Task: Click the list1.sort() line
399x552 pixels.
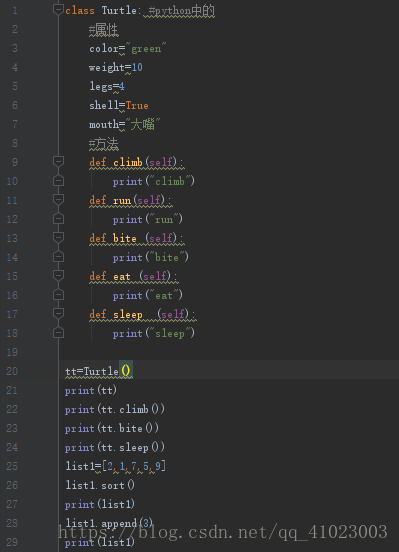Action: (x=100, y=485)
